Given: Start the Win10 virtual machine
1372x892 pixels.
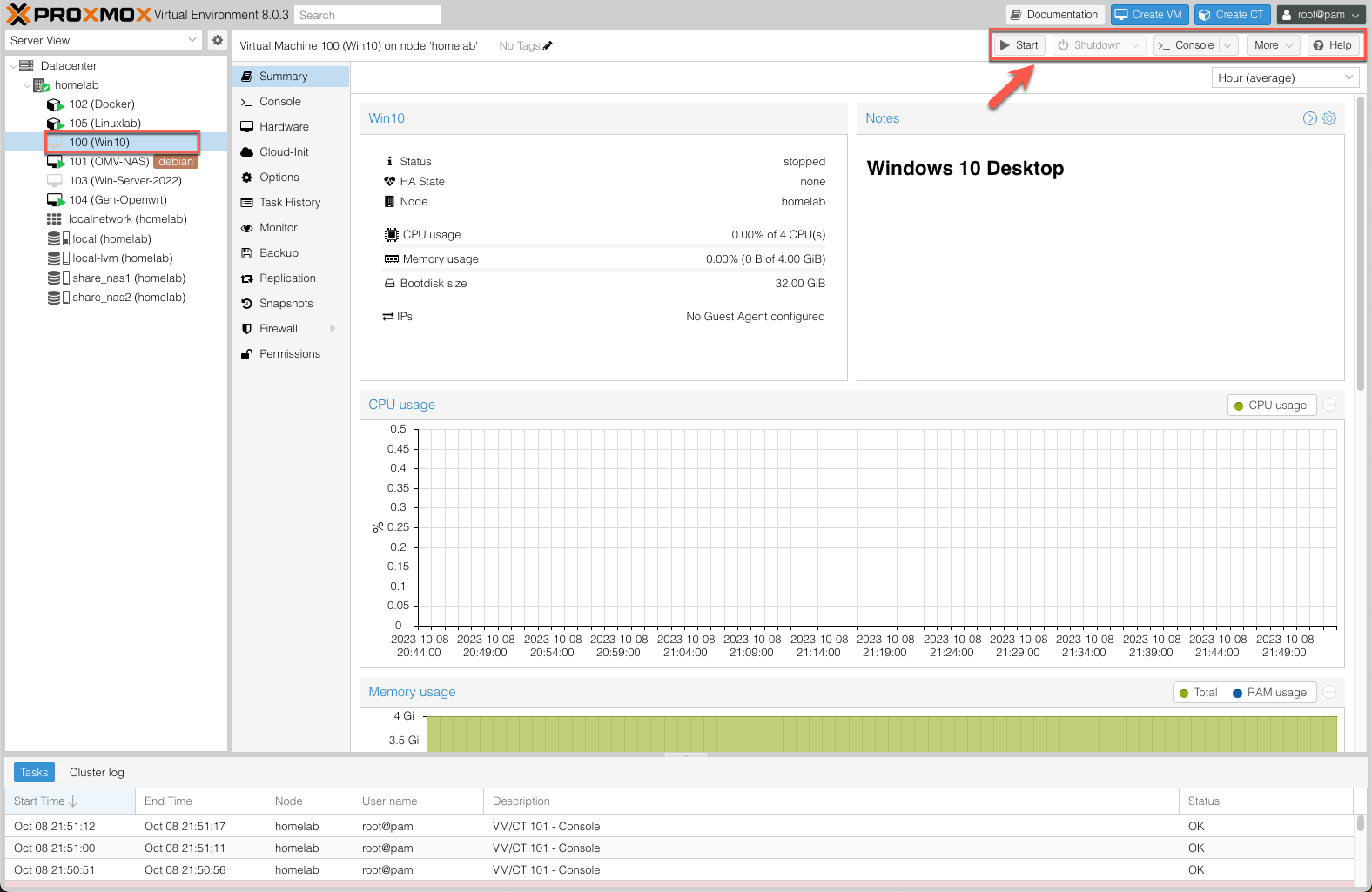Looking at the screenshot, I should pos(1019,45).
